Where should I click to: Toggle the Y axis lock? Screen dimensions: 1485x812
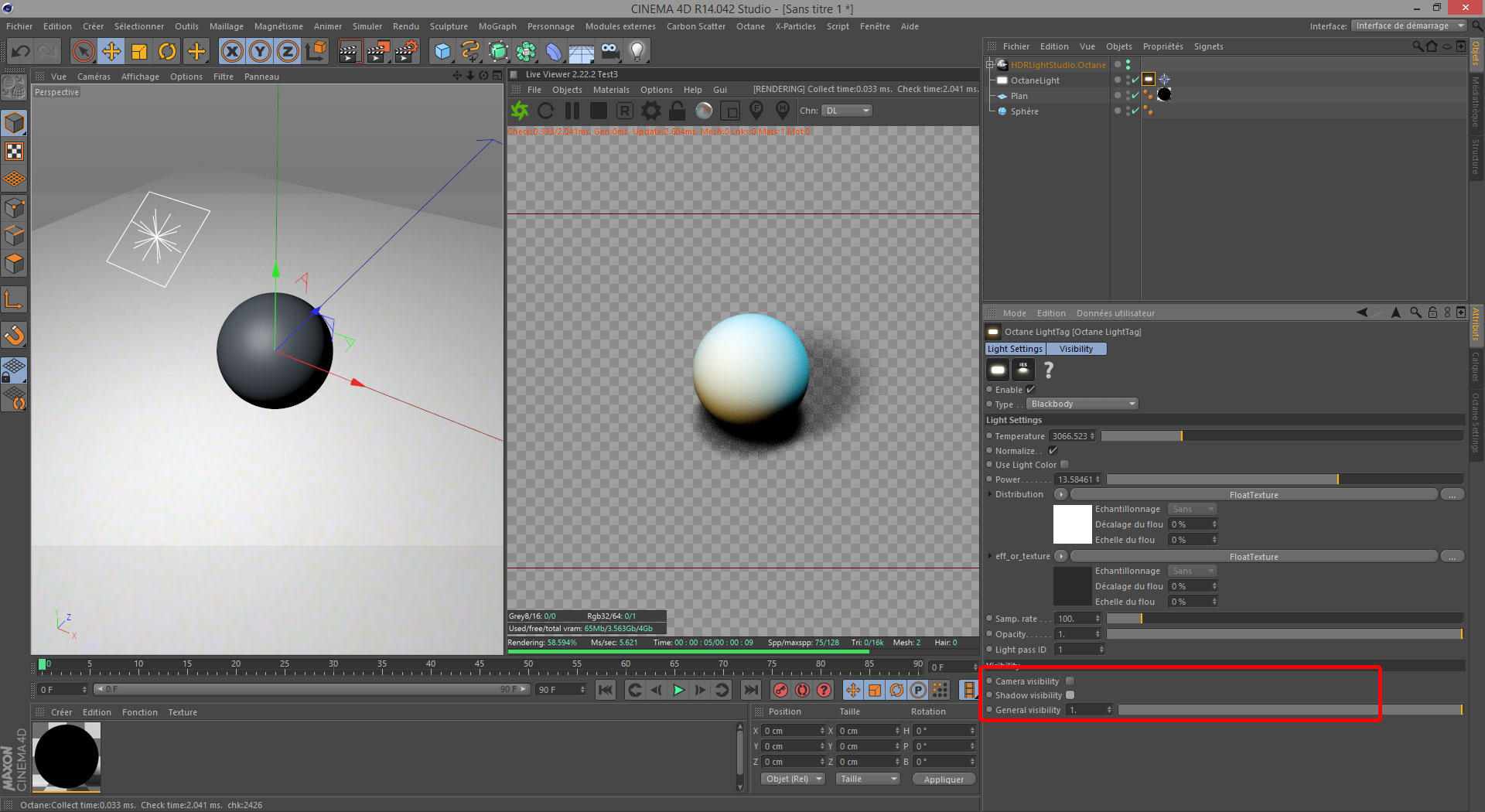[x=260, y=52]
